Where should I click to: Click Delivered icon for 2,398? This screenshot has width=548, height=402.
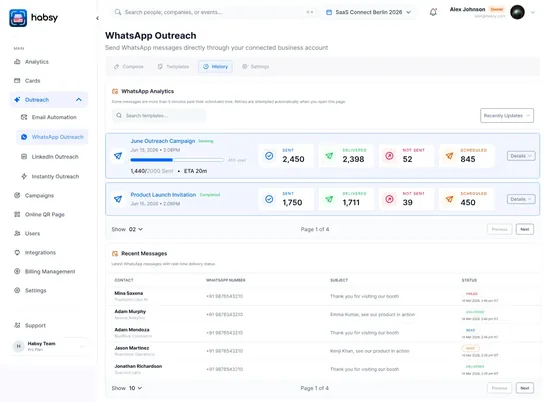tap(329, 156)
